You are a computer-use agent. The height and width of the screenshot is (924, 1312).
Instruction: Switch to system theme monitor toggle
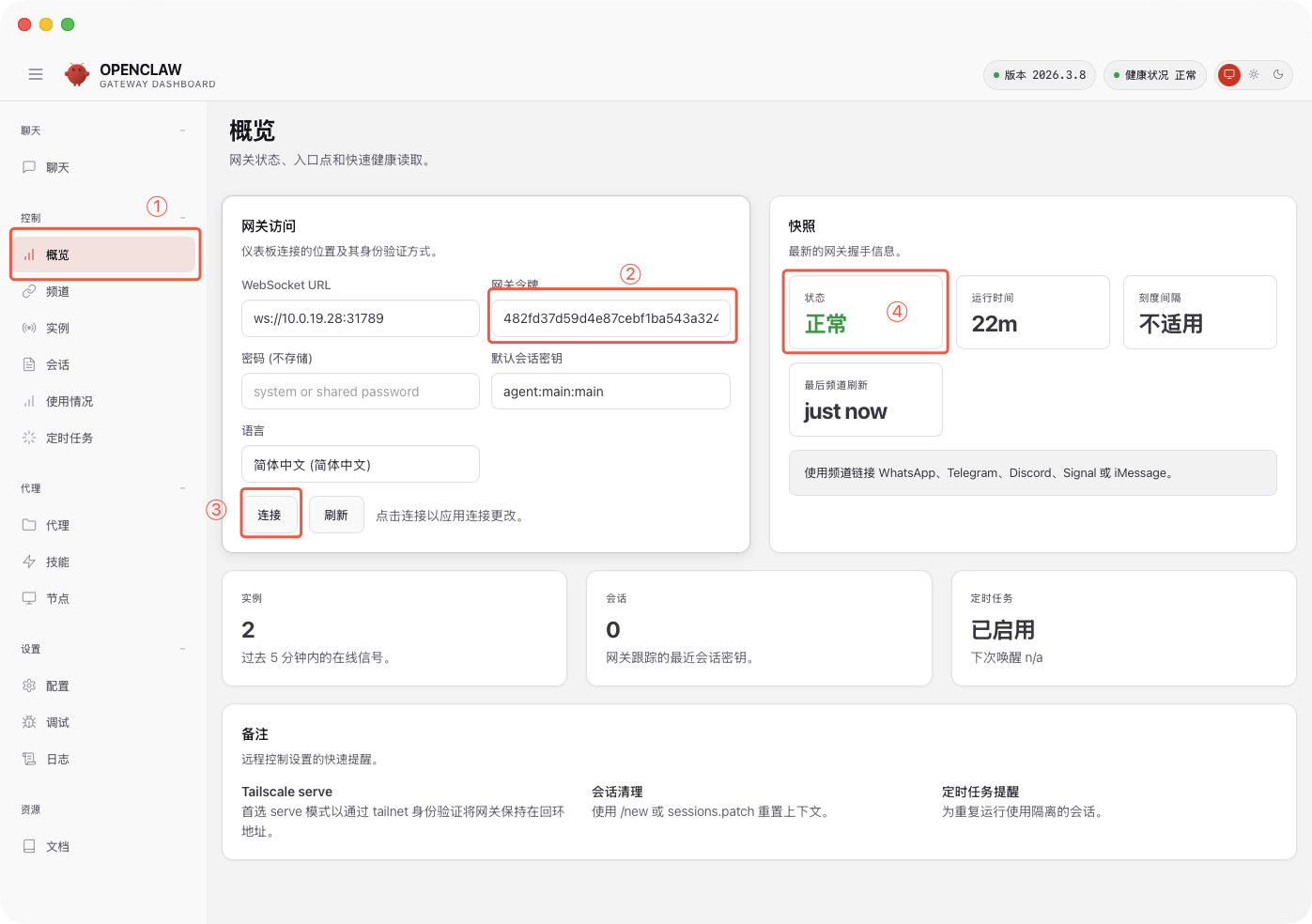tap(1228, 74)
